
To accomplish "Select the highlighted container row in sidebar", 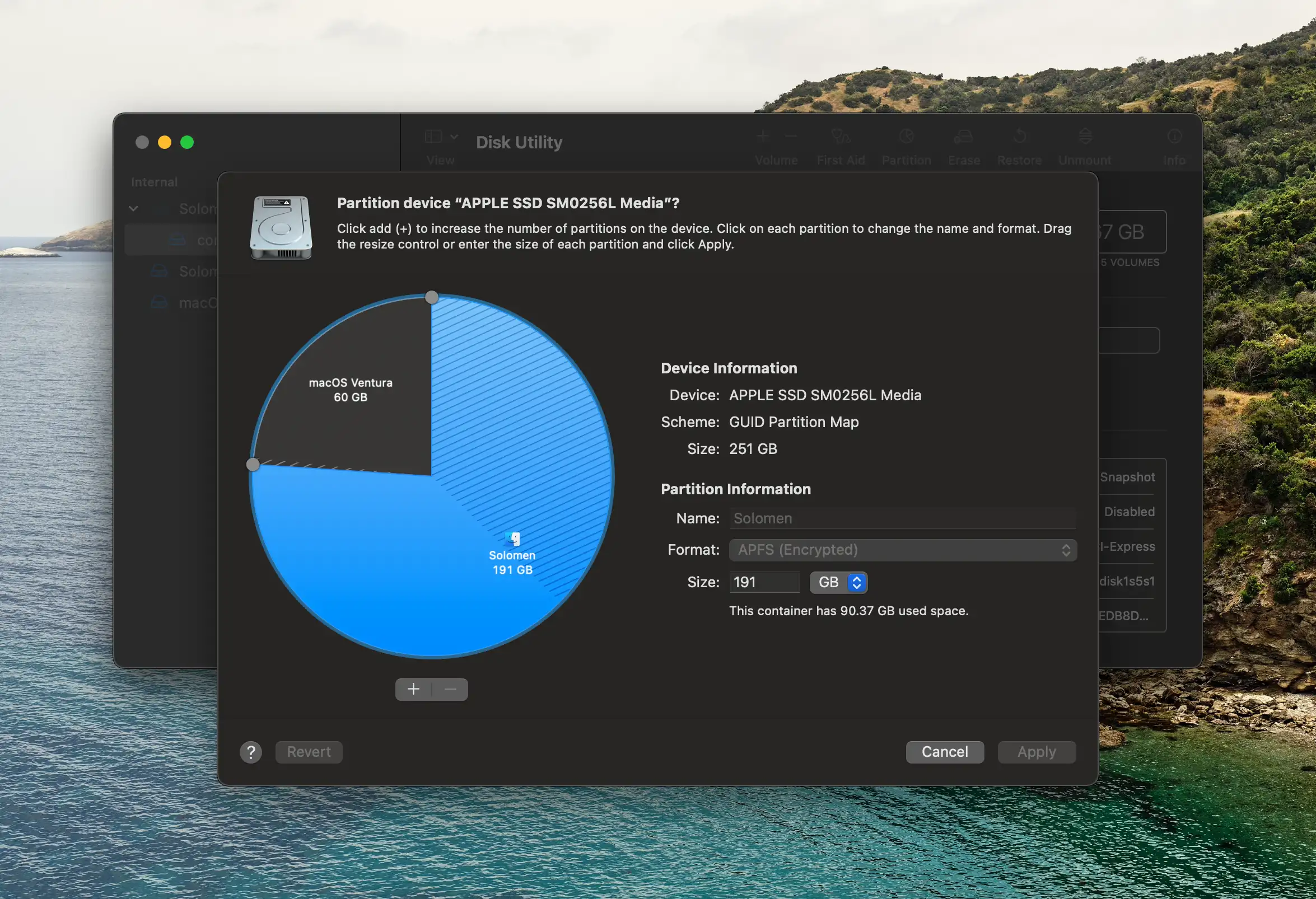I will click(x=171, y=240).
